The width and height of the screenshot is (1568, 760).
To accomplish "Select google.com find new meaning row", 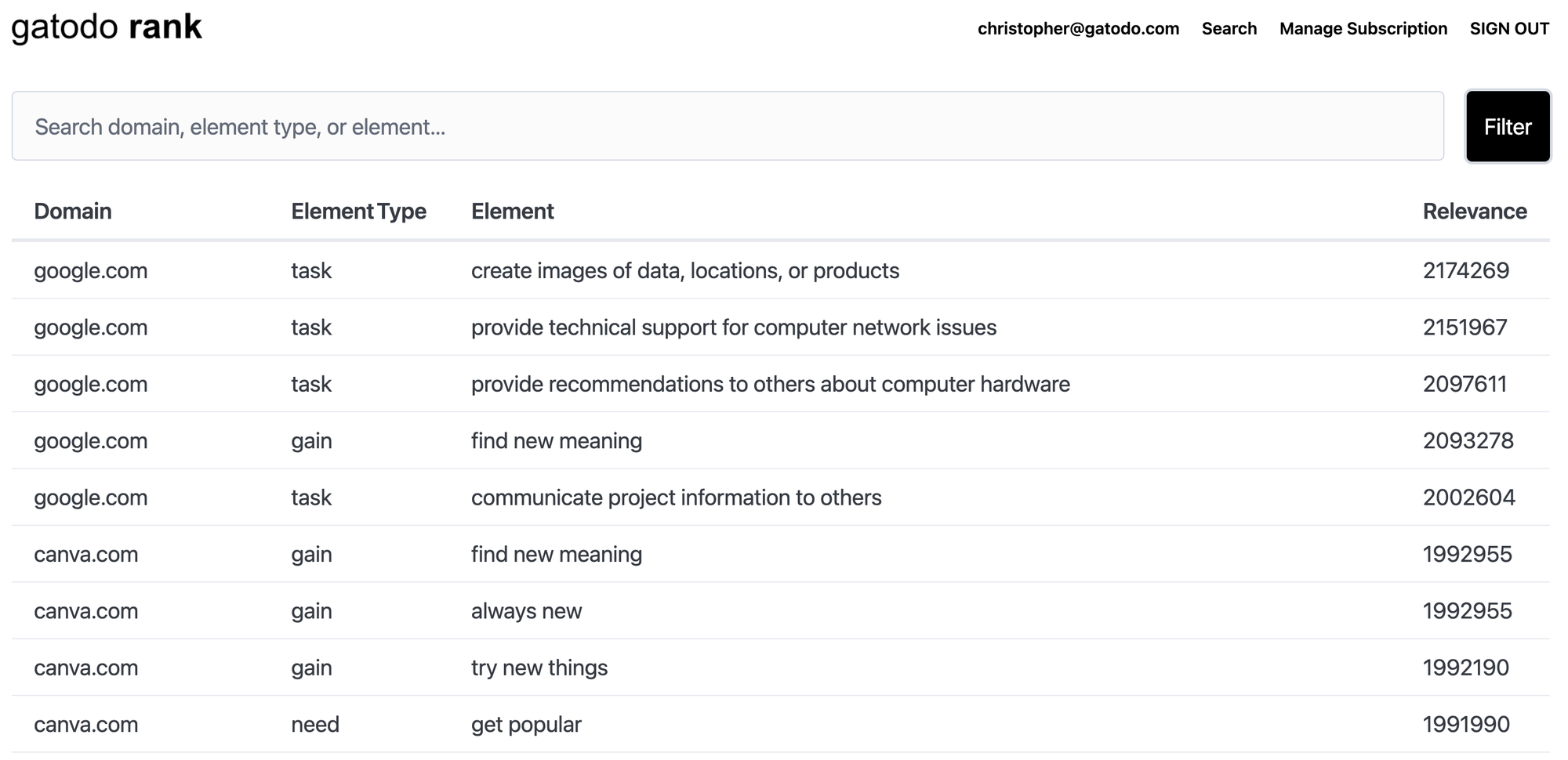I will 780,441.
